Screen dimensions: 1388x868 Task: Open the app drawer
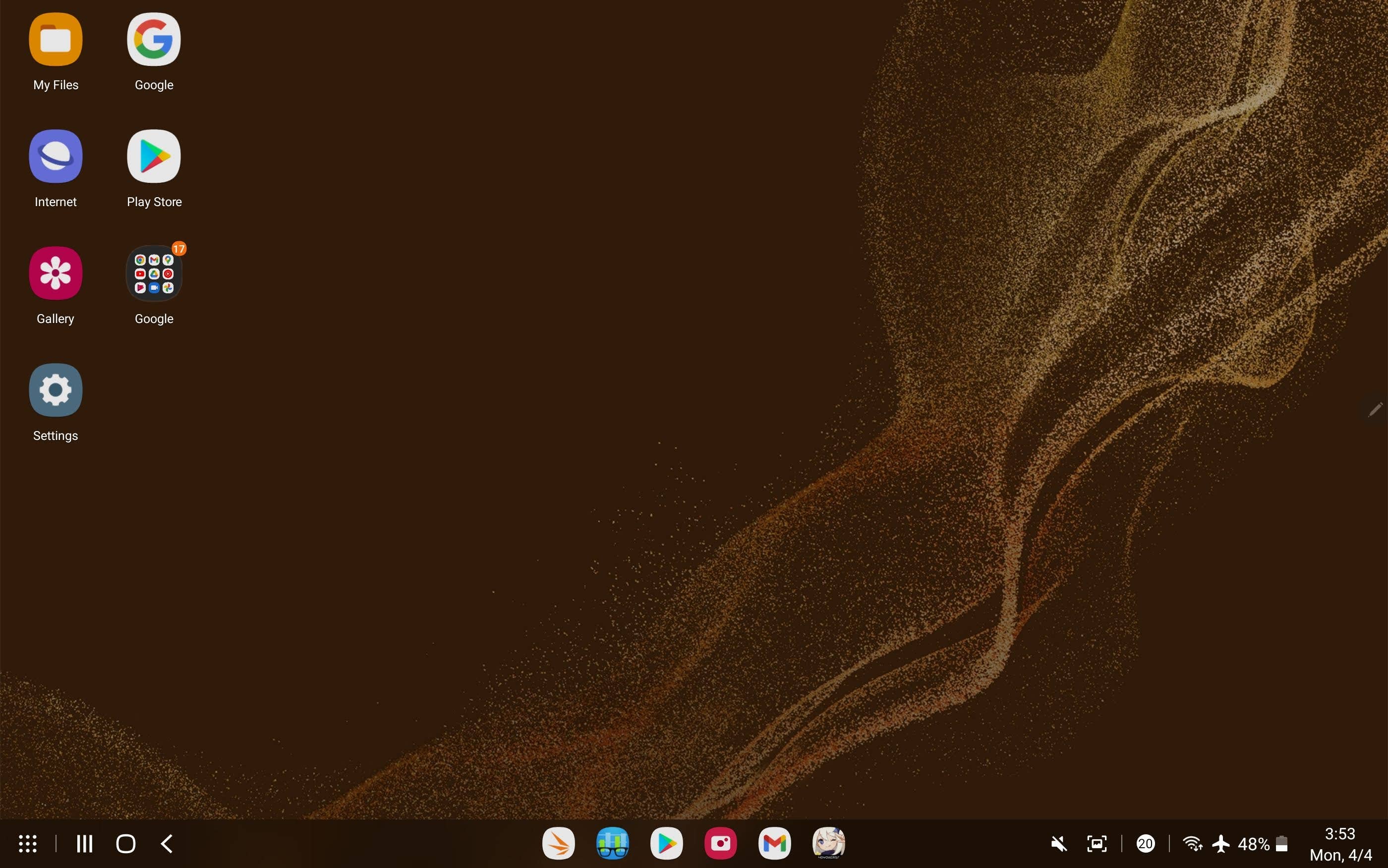(28, 843)
